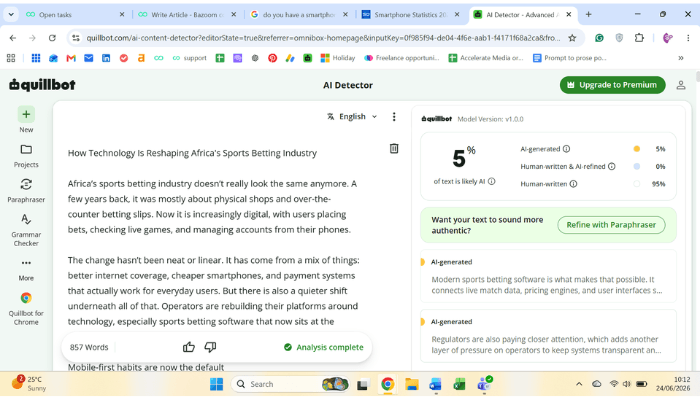The width and height of the screenshot is (700, 400).
Task: Open a new browser tab
Action: (x=588, y=14)
